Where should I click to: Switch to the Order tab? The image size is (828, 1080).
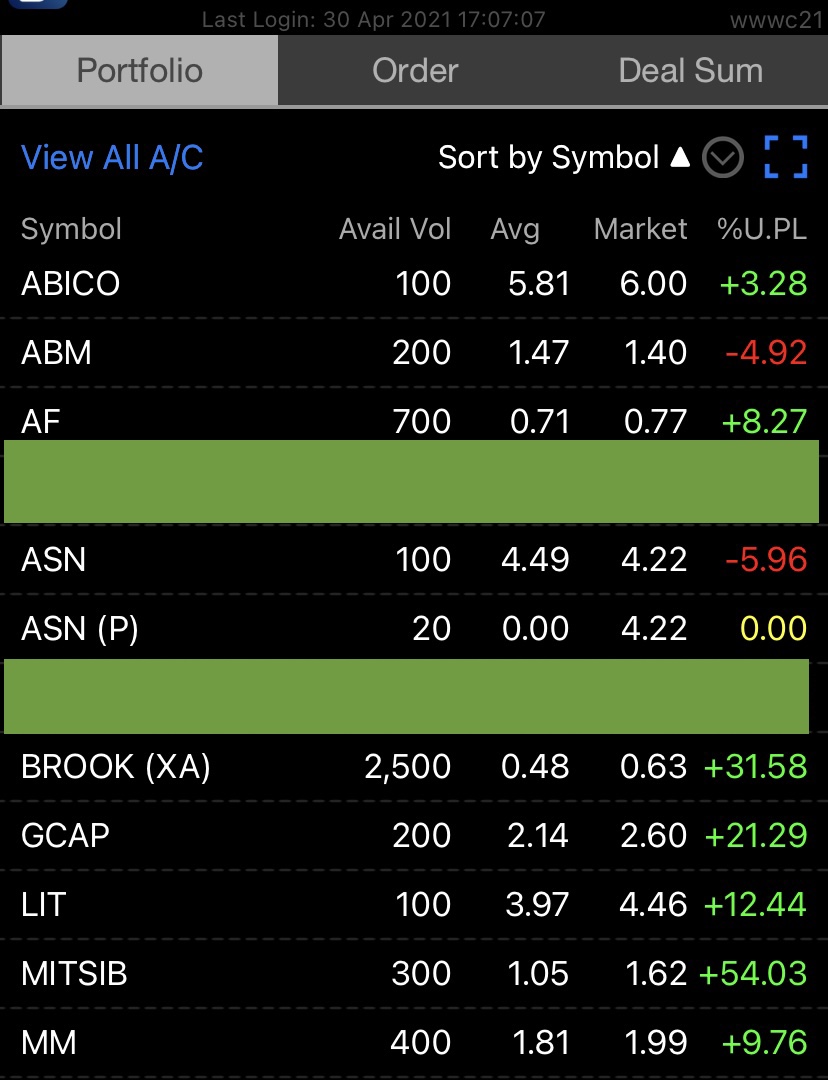415,70
